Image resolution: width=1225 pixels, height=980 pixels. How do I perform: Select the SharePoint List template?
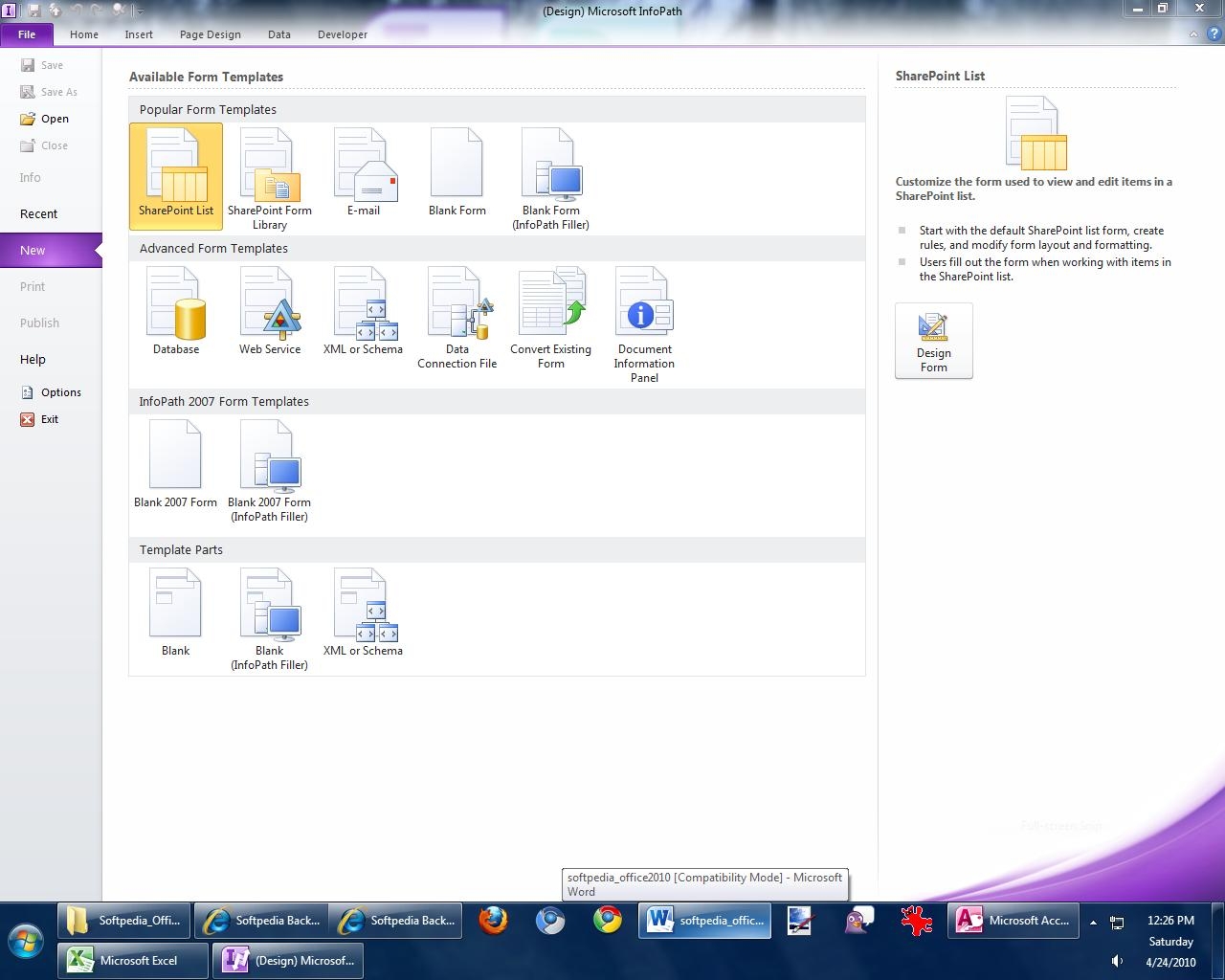click(x=176, y=176)
